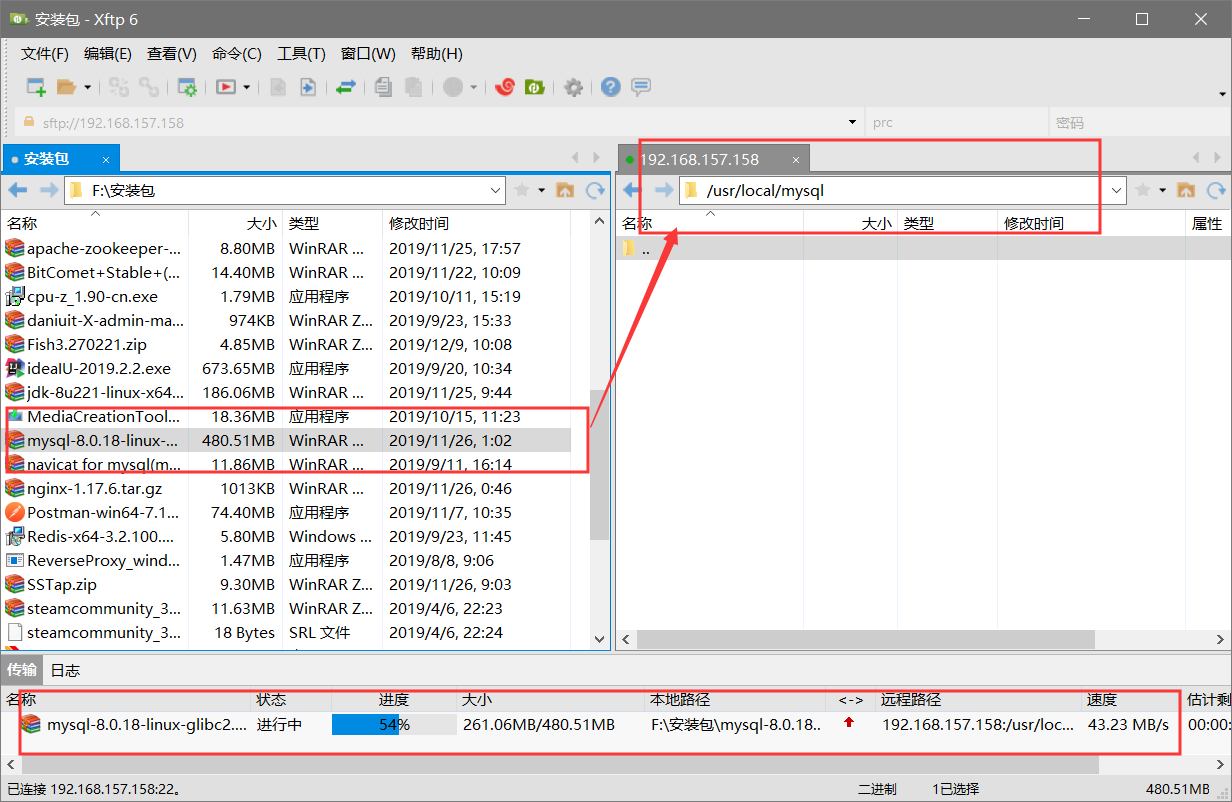
Task: Click the remote pane bookmark star
Action: click(1142, 190)
